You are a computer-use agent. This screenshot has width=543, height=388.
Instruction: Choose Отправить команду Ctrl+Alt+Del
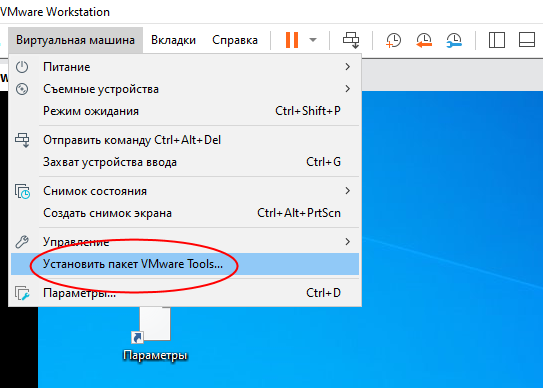click(x=185, y=140)
